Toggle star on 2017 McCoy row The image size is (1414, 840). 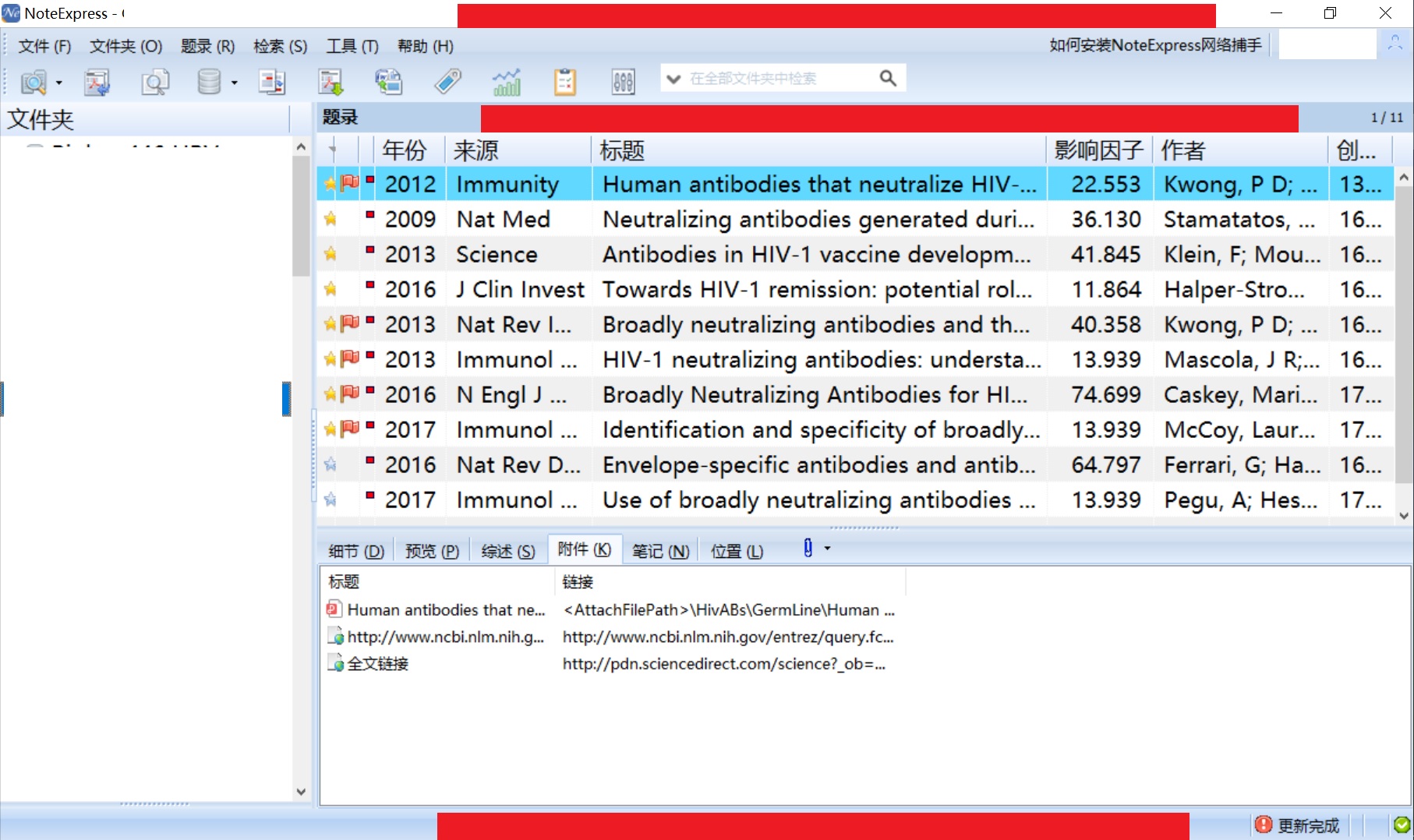tap(331, 429)
